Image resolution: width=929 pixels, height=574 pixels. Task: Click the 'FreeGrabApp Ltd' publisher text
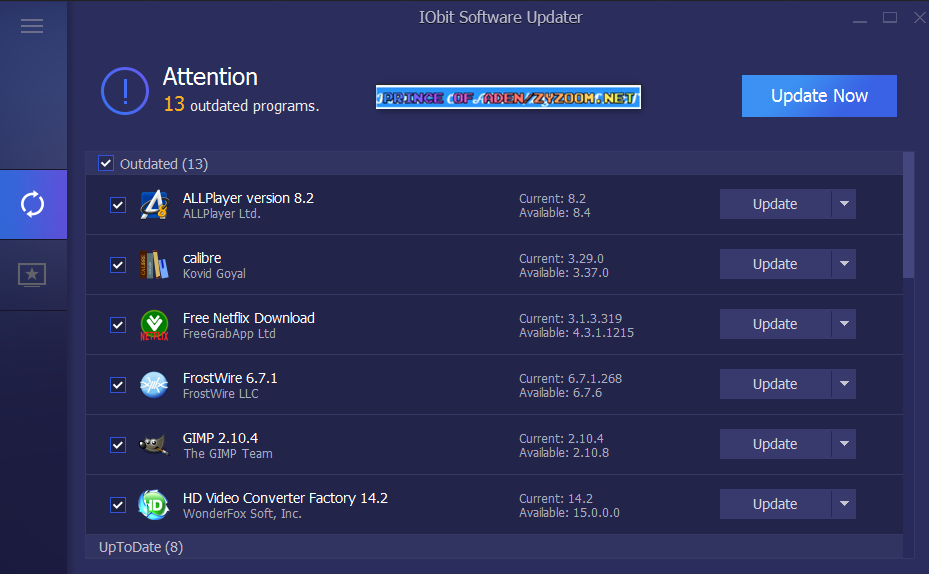(229, 334)
